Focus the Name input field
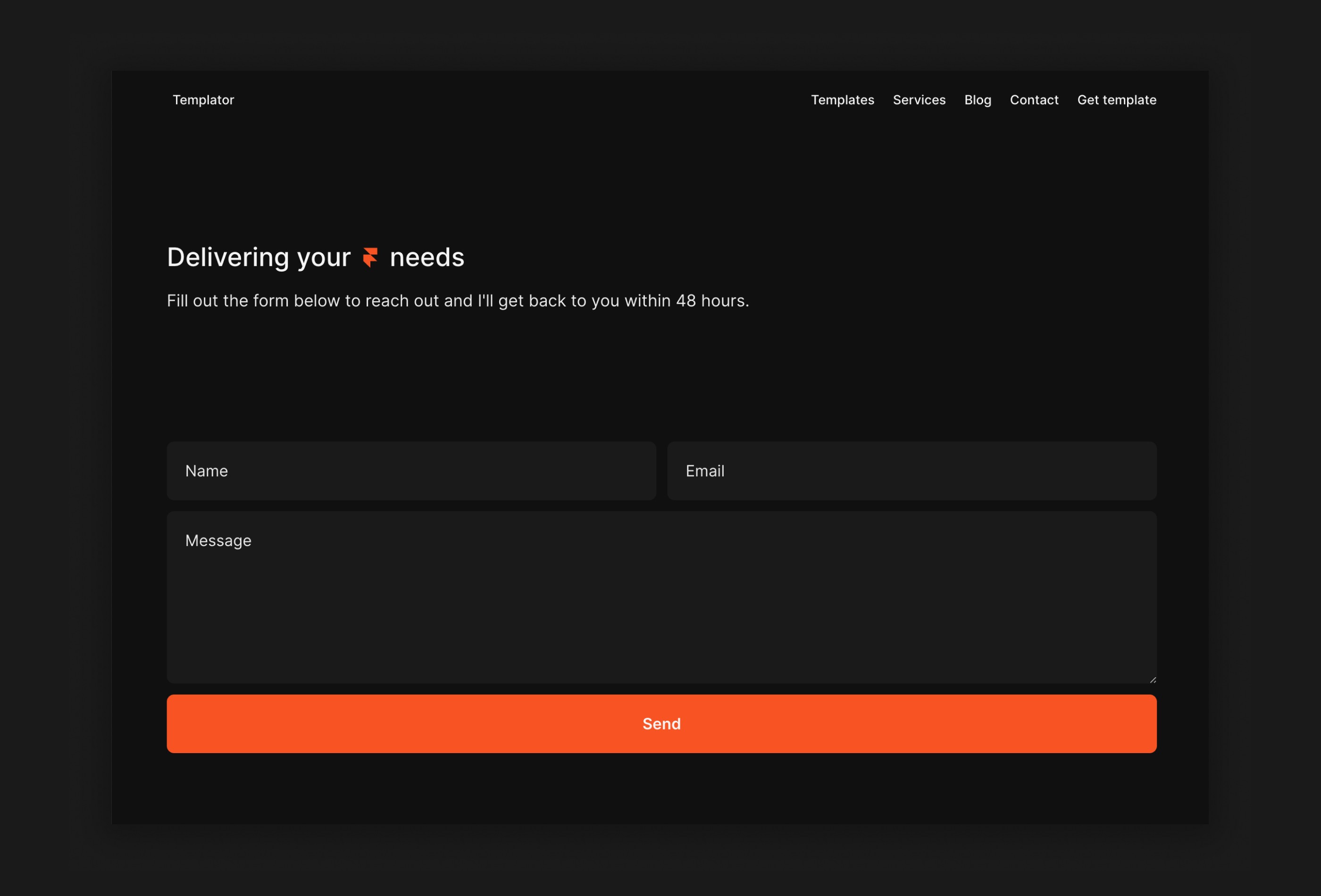Screen dimensions: 1321x896 click(x=411, y=471)
